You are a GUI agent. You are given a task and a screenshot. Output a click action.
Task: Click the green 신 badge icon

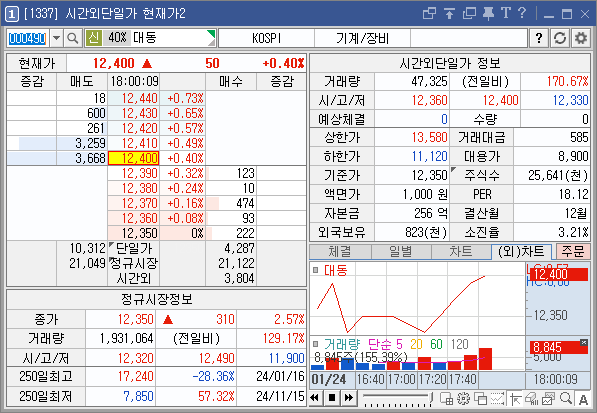pos(94,38)
